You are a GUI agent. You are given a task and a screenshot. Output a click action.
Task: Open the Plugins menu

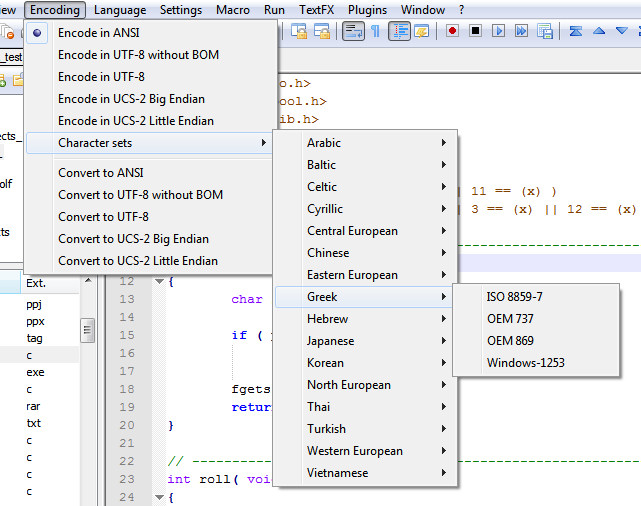pos(367,10)
